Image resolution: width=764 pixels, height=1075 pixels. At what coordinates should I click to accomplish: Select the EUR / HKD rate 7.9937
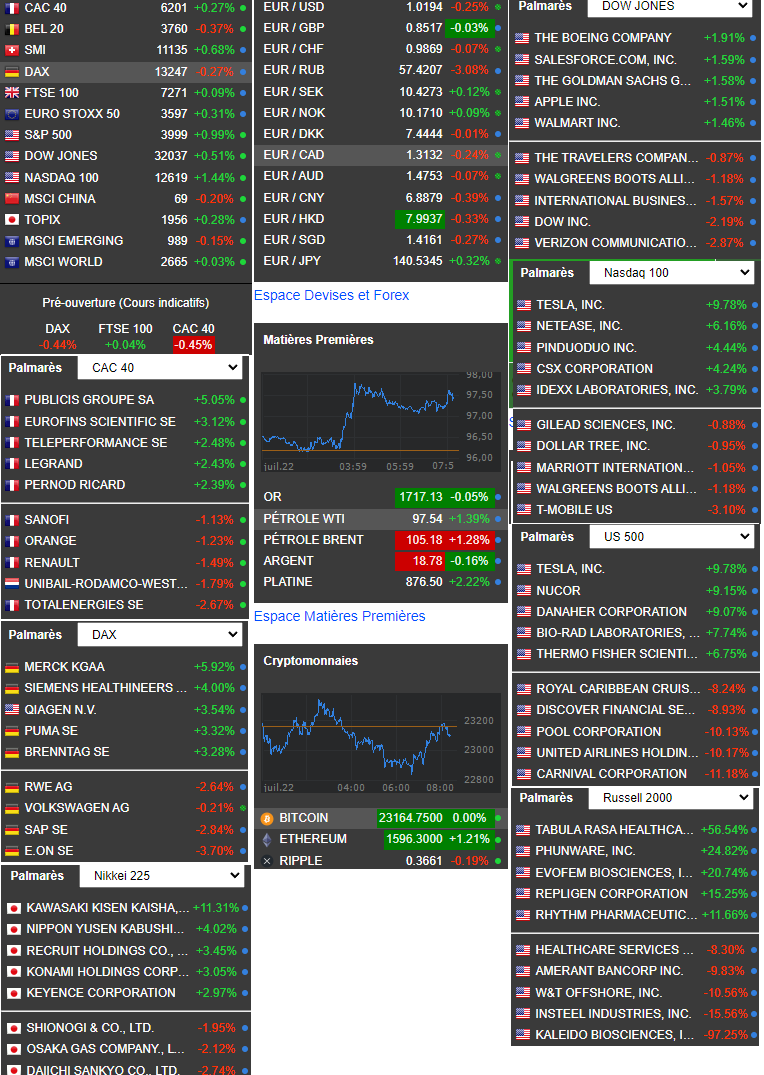coord(421,219)
